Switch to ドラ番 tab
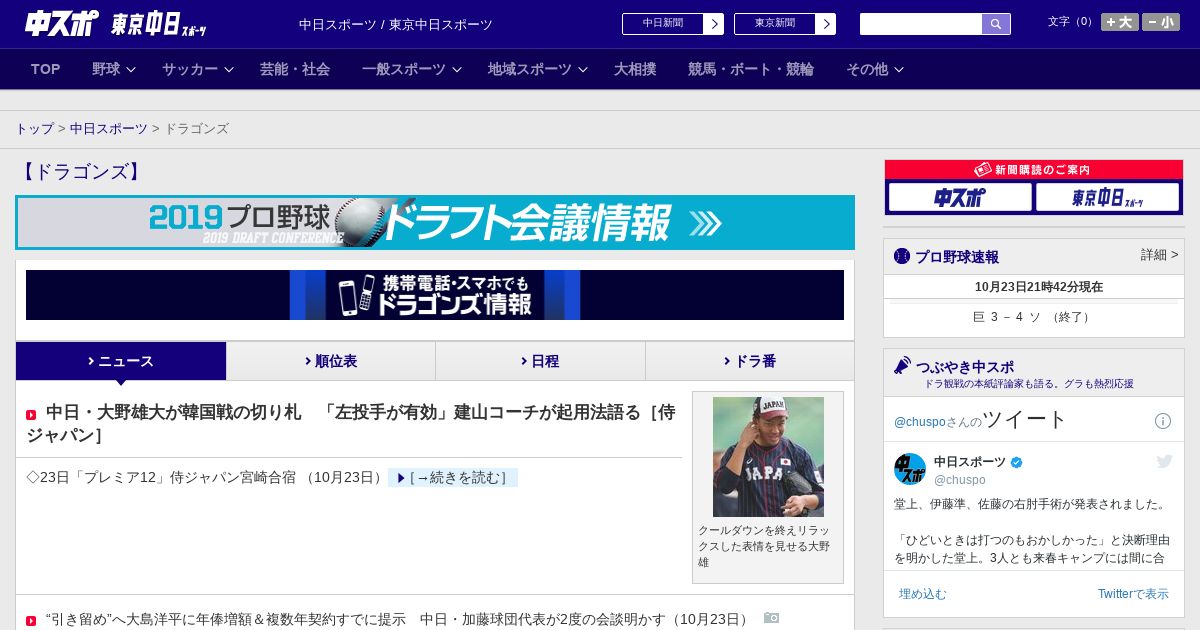This screenshot has height=630, width=1200. [750, 361]
